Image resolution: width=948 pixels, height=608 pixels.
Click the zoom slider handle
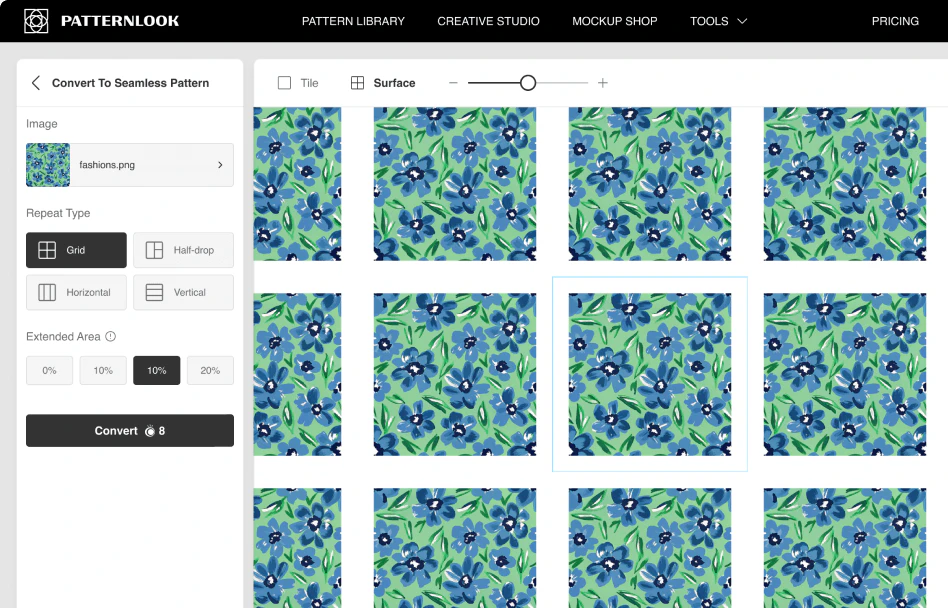[528, 83]
